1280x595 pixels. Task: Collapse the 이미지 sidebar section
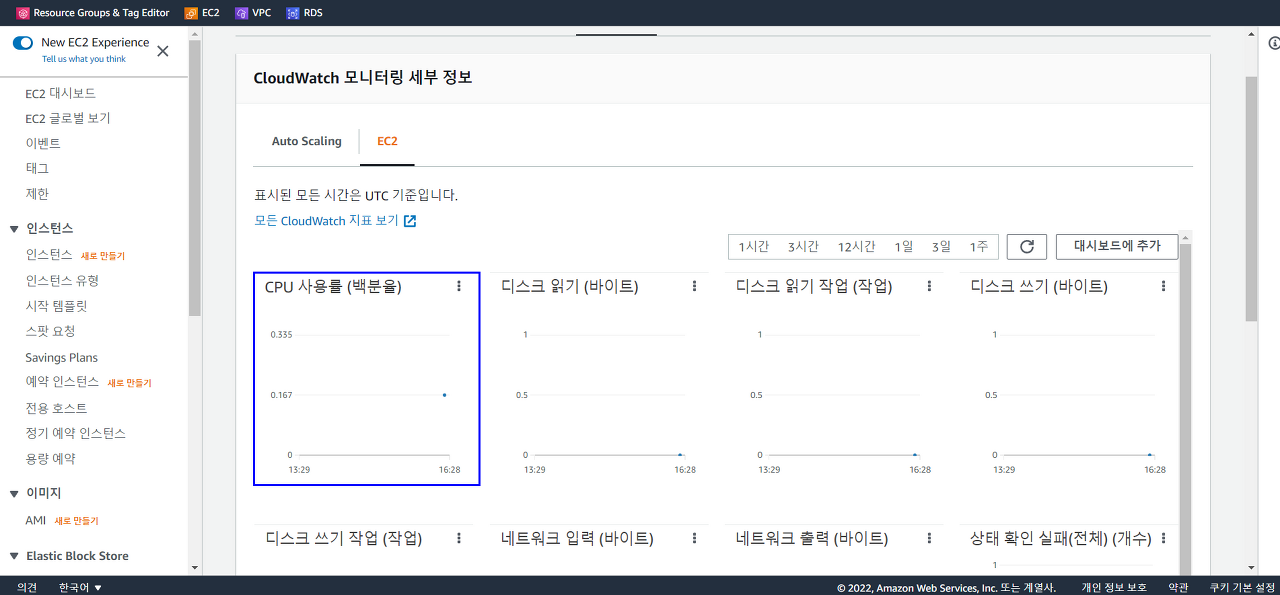tap(14, 494)
